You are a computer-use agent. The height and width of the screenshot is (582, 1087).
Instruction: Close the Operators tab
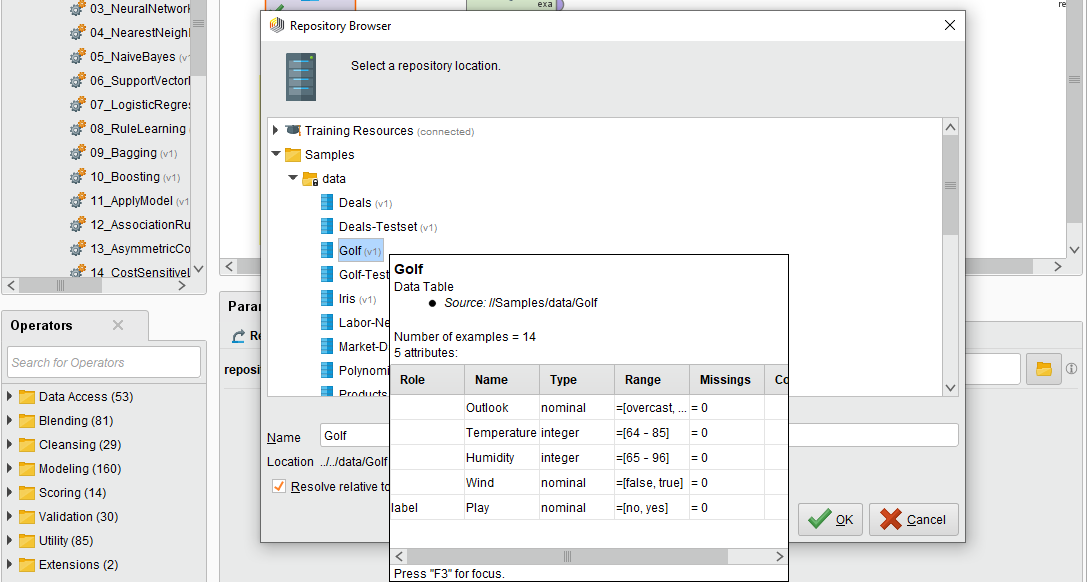pyautogui.click(x=118, y=326)
